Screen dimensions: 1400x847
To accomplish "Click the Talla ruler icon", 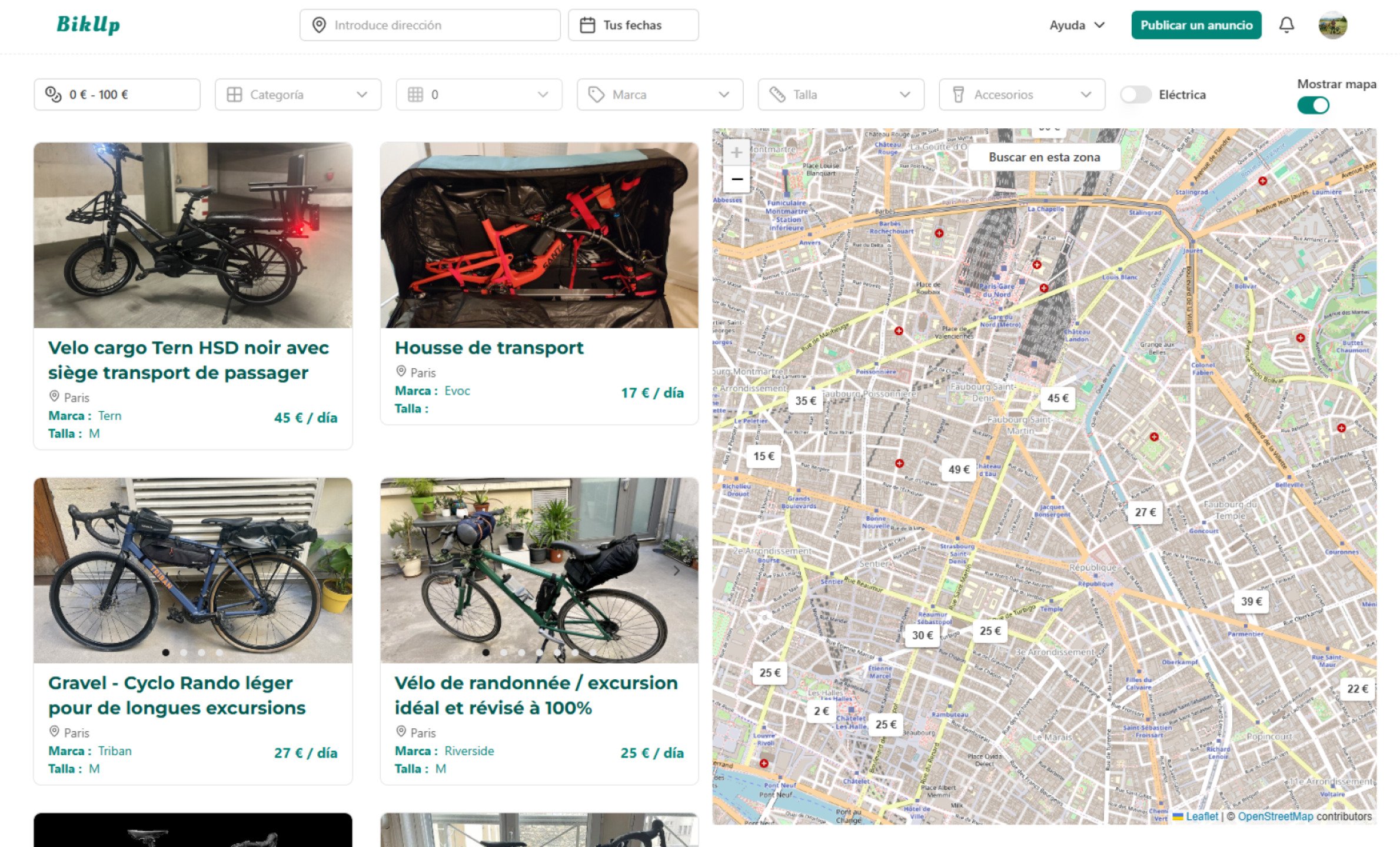I will tap(778, 94).
